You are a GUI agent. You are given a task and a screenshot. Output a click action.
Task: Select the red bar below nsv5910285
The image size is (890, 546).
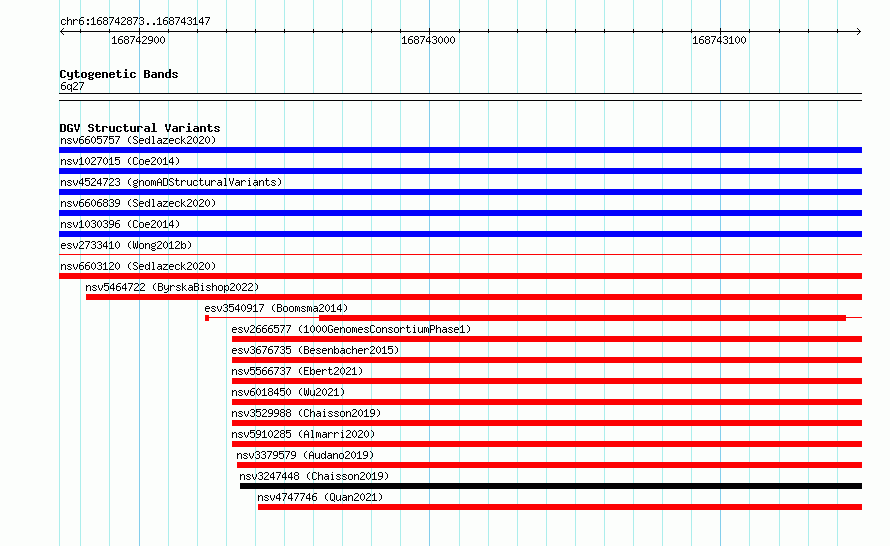(x=547, y=444)
